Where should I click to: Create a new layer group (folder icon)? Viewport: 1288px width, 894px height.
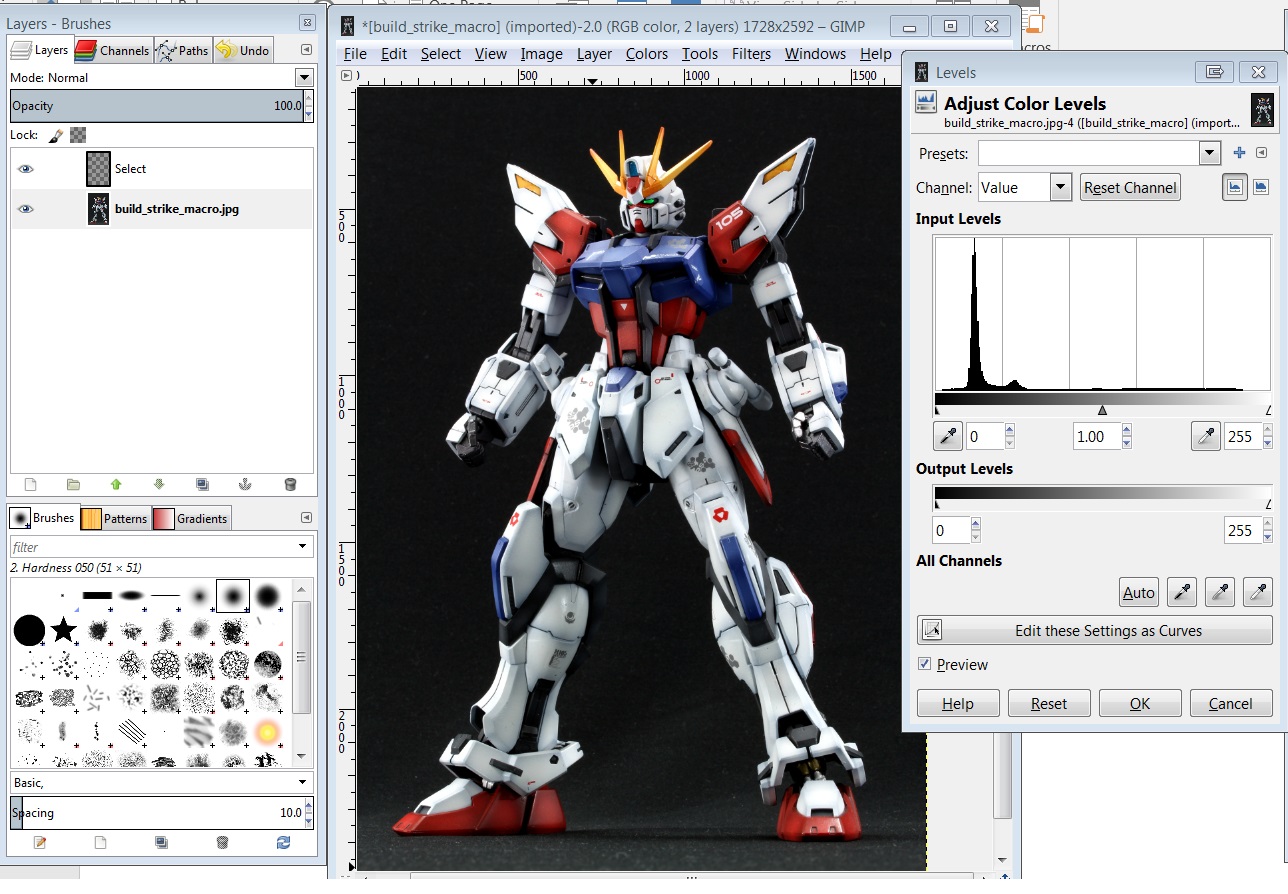pos(73,484)
